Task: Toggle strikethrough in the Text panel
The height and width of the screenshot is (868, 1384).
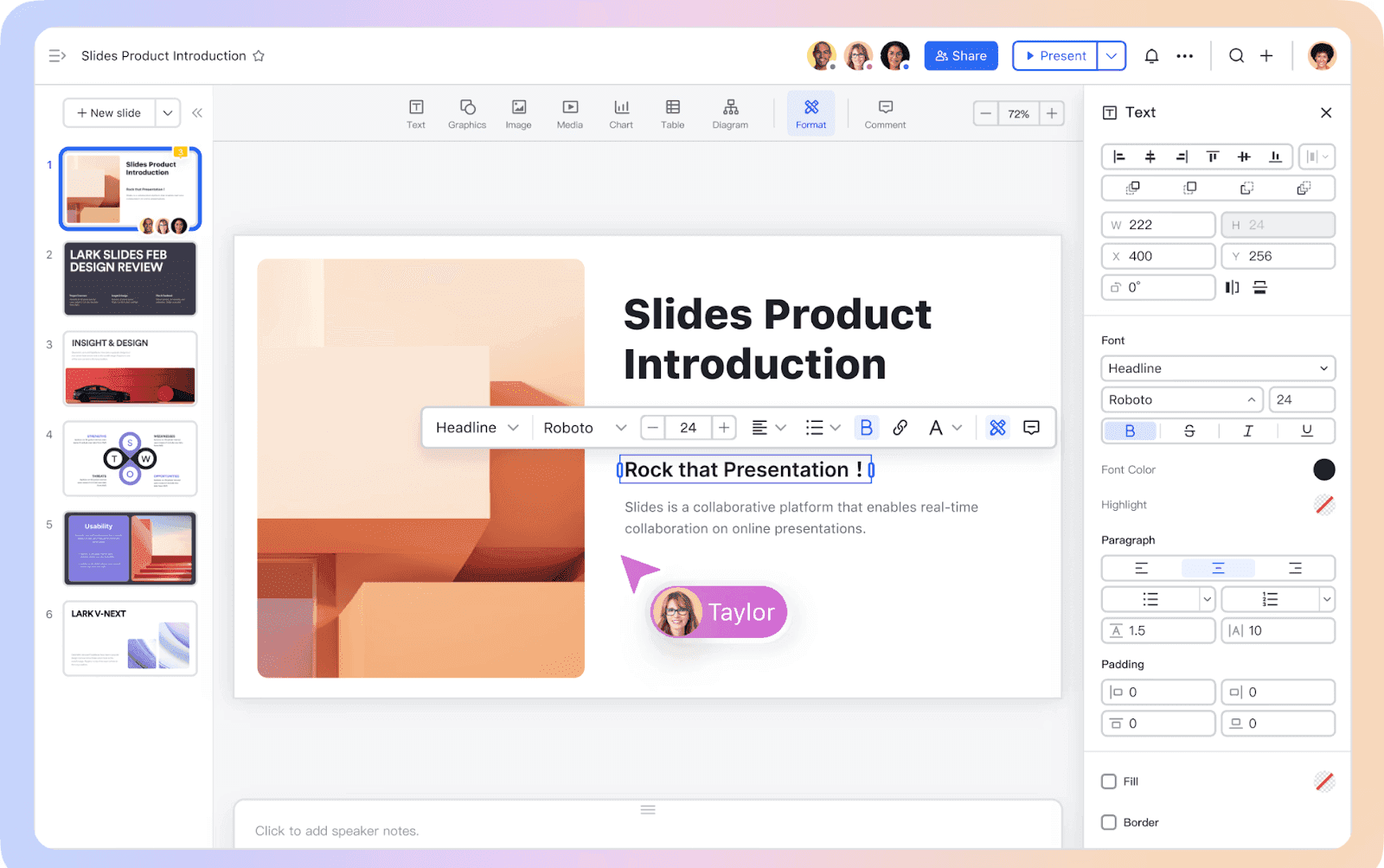Action: point(1189,431)
